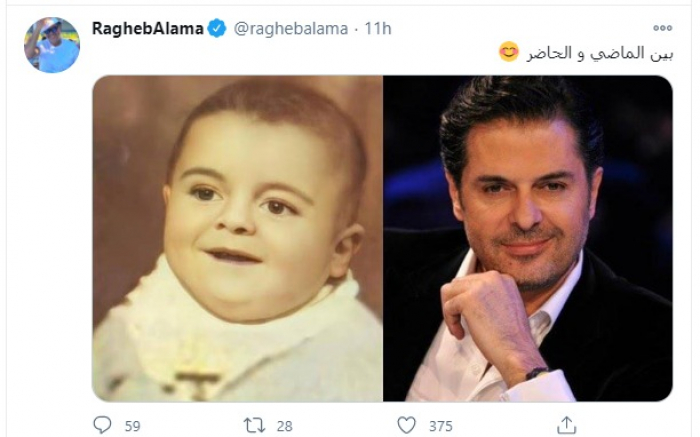Viewport: 700px width, 437px height.
Task: Click the 59 replies count
Action: pos(132,426)
